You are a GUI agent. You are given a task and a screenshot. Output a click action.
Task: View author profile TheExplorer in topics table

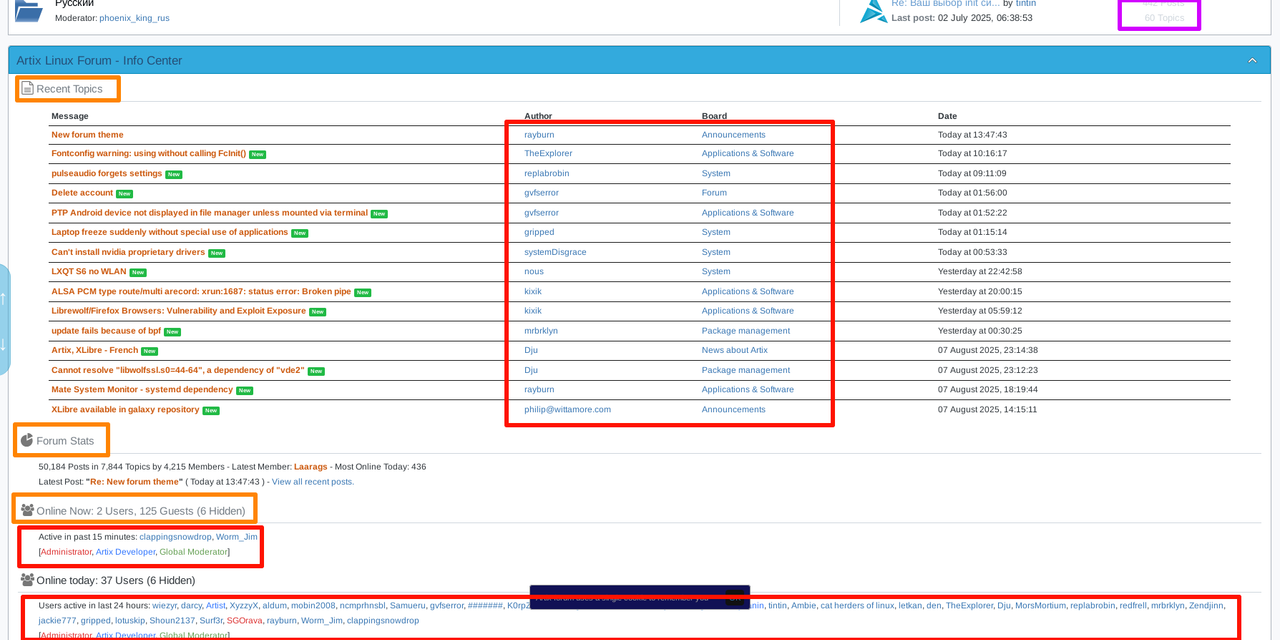[548, 154]
